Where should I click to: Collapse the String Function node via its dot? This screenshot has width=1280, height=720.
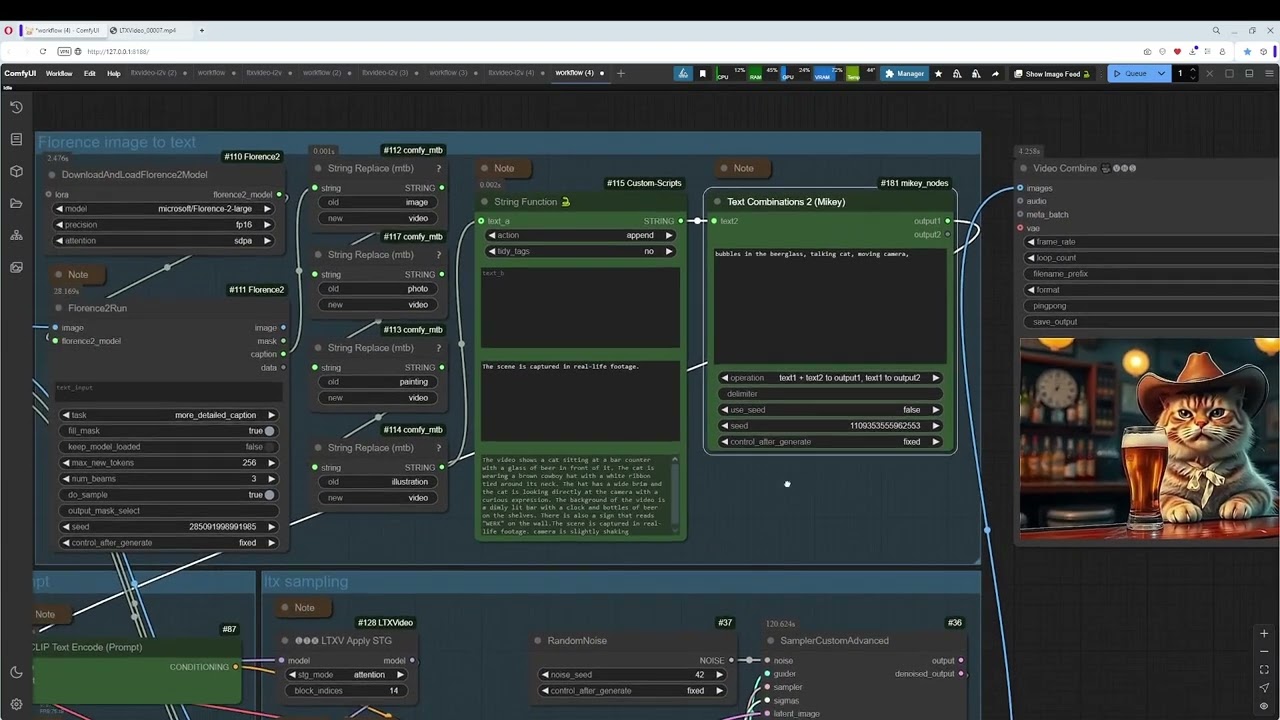coord(484,202)
